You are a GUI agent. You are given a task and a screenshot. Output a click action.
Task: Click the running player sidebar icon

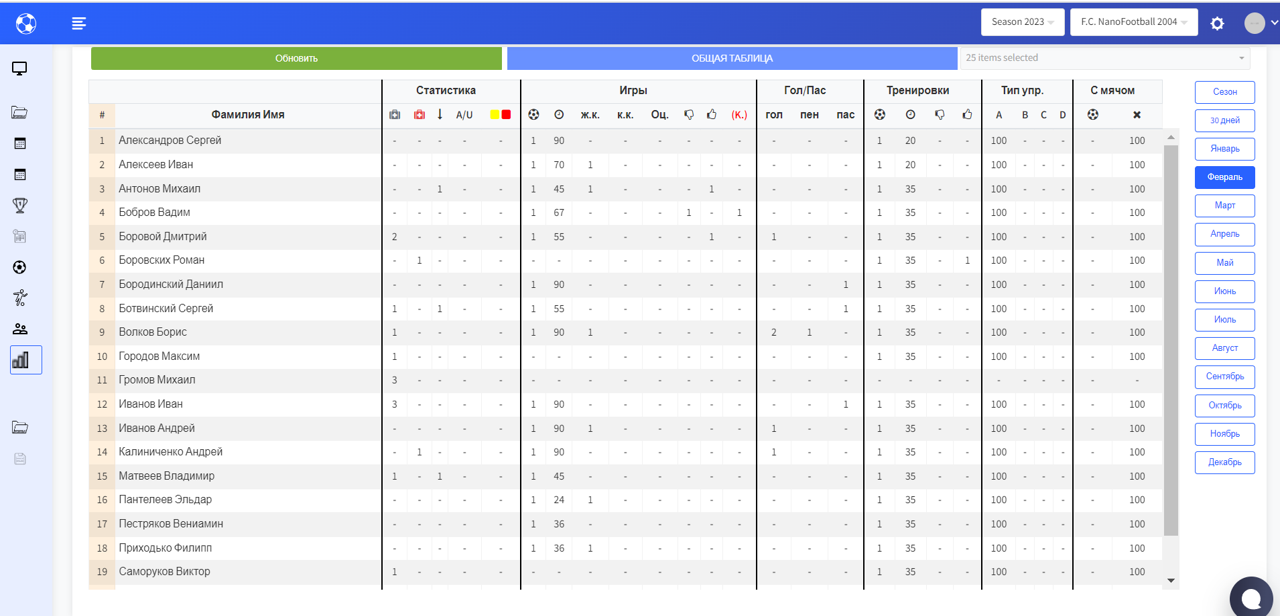pyautogui.click(x=20, y=298)
